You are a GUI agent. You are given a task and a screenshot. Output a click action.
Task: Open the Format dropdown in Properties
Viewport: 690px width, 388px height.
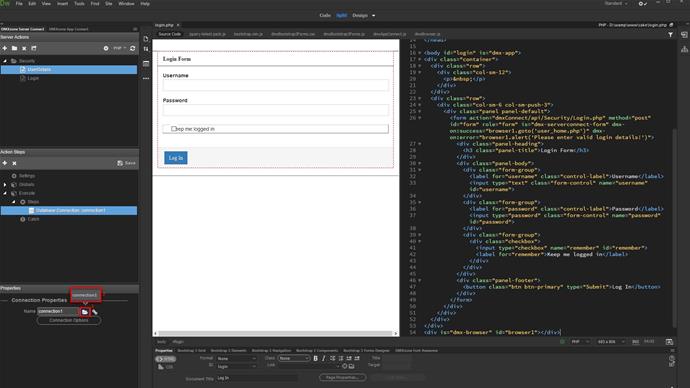point(237,359)
